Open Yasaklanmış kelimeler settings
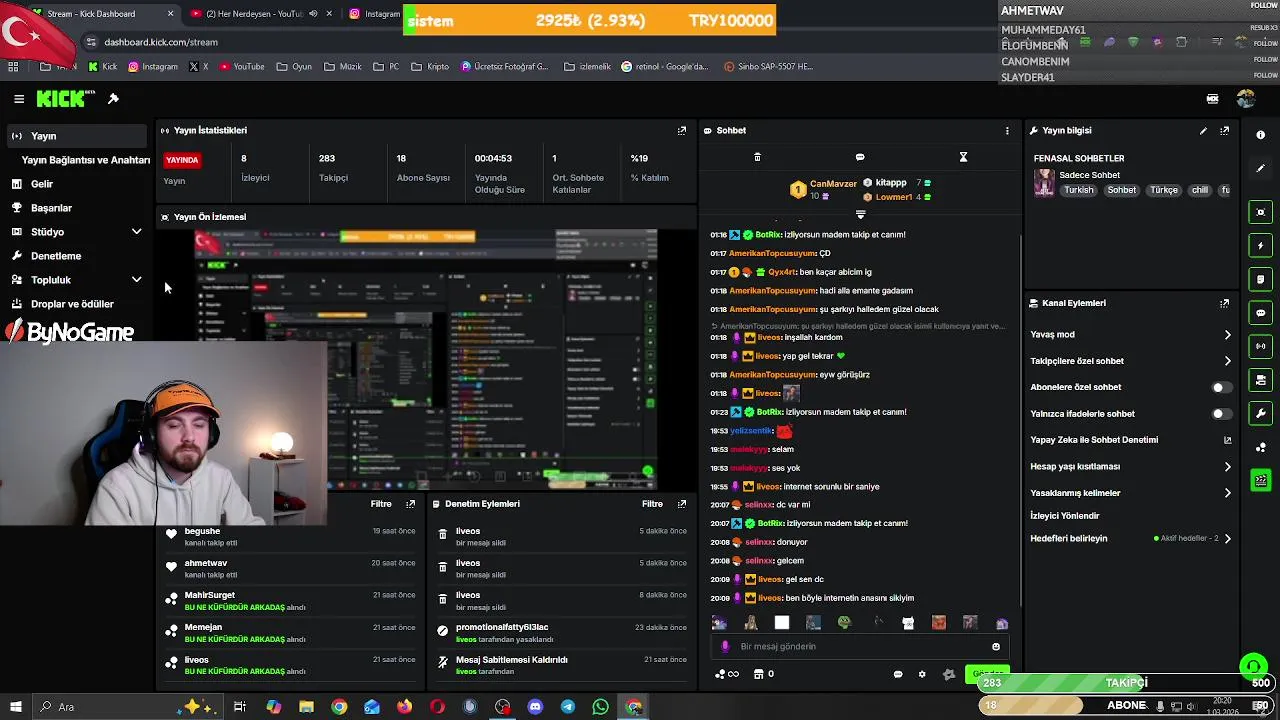1280x720 pixels. (1131, 493)
